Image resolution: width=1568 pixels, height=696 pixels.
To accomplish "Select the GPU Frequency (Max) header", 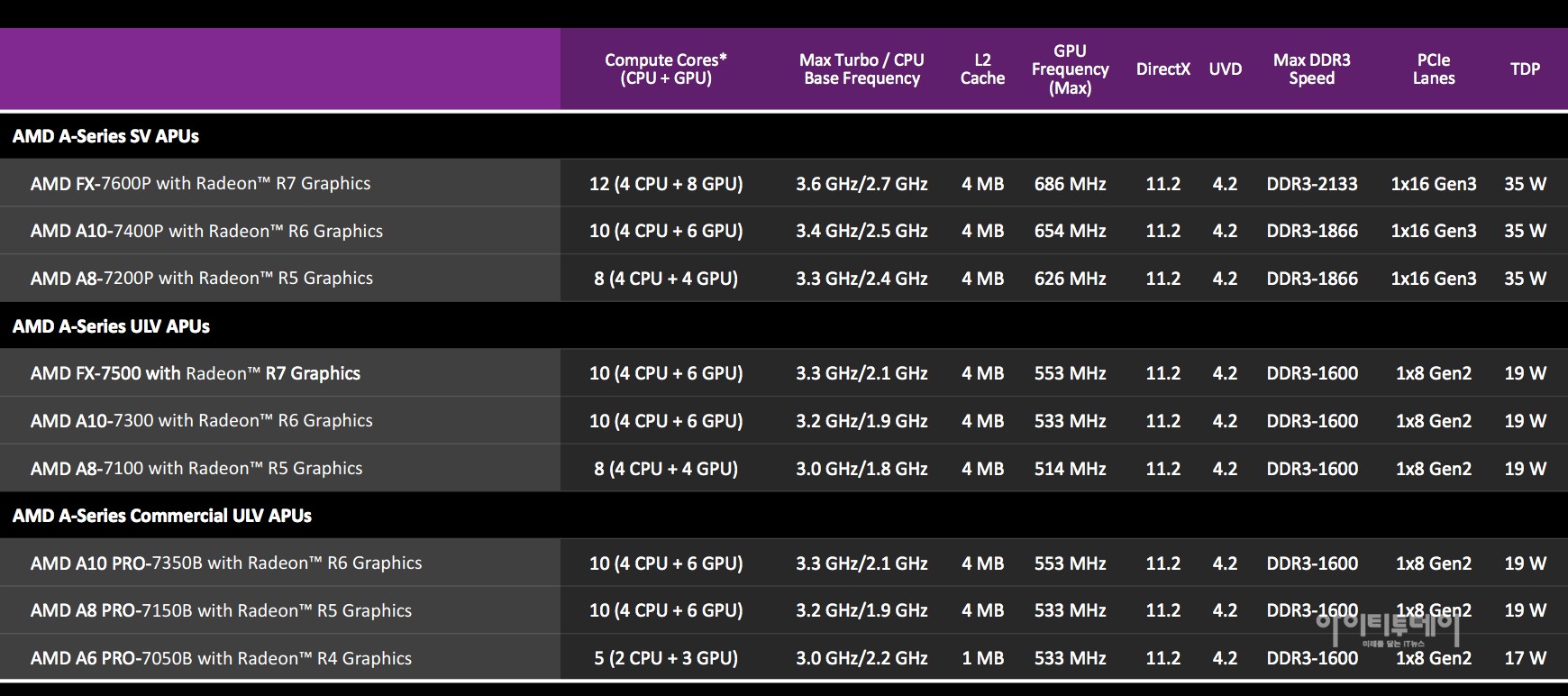I will coord(1070,69).
